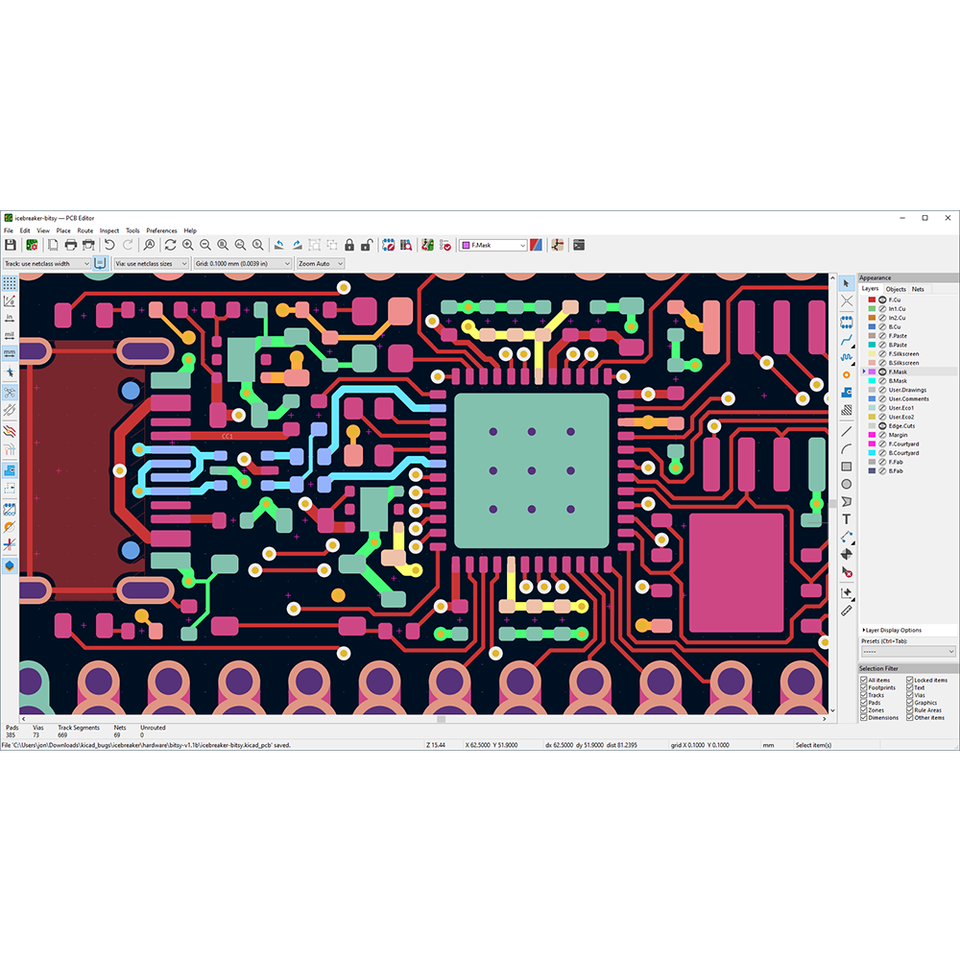
Task: Open the Zoom Auto dropdown
Action: coord(320,263)
